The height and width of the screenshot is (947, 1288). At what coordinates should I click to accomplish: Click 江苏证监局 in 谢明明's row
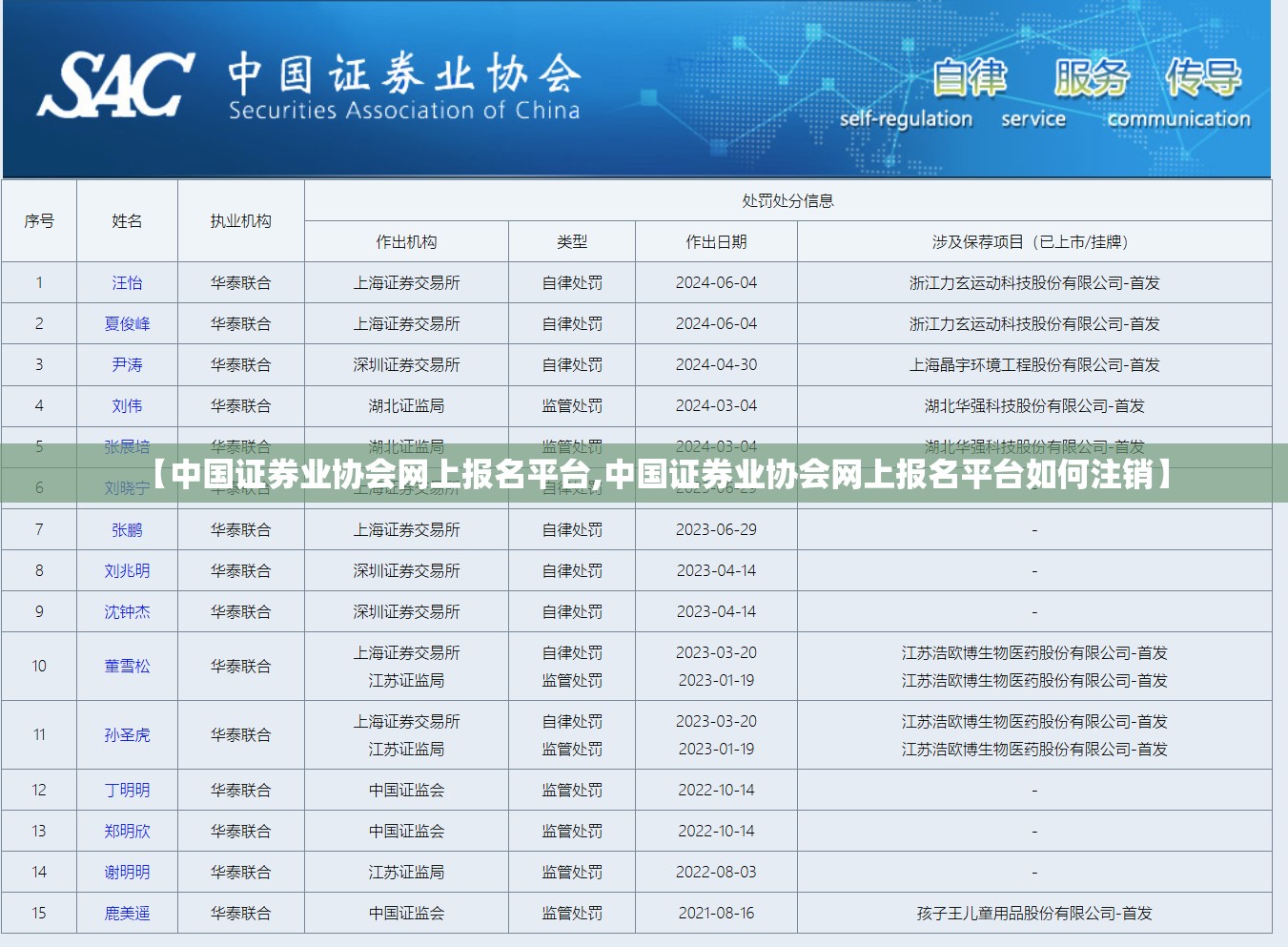tap(407, 872)
